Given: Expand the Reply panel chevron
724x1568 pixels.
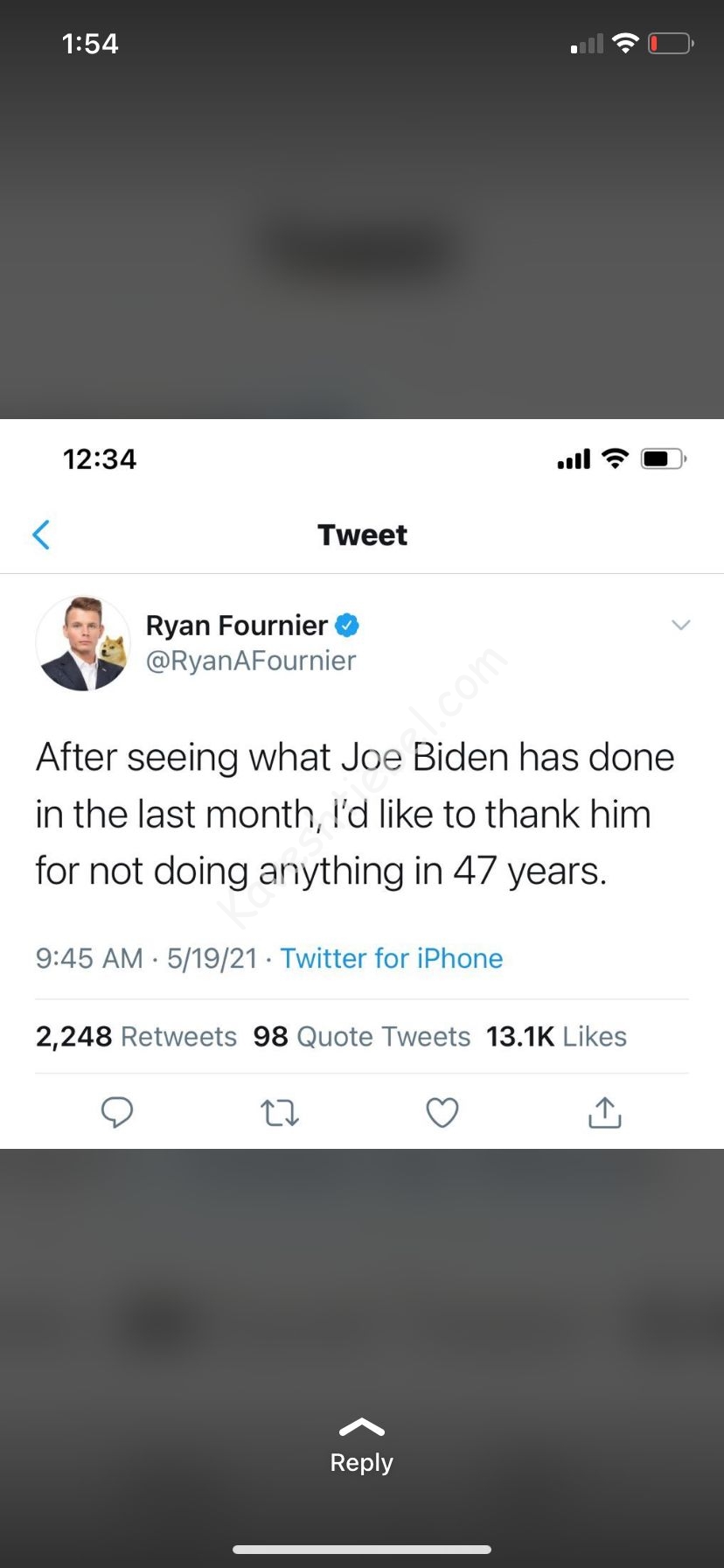Looking at the screenshot, I should [361, 1428].
